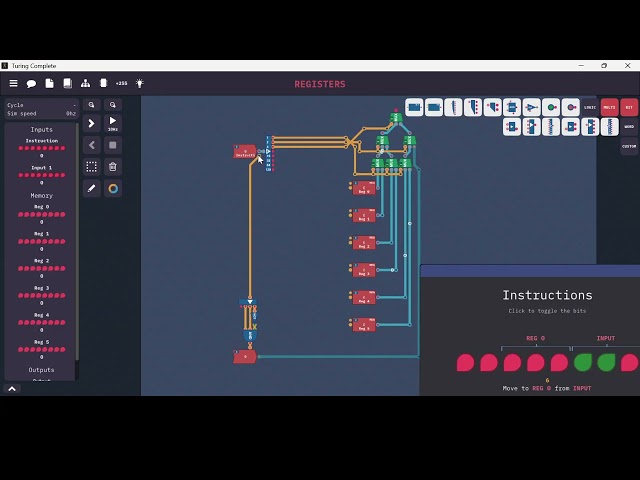Toggle the fifth red bit beside green bits
The image size is (640, 480).
click(x=559, y=362)
